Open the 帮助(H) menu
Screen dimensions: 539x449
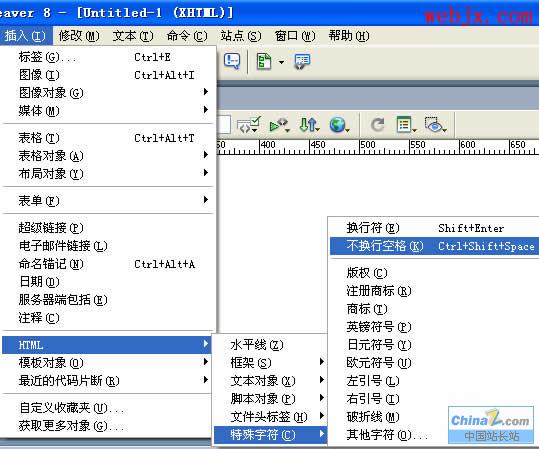point(349,36)
